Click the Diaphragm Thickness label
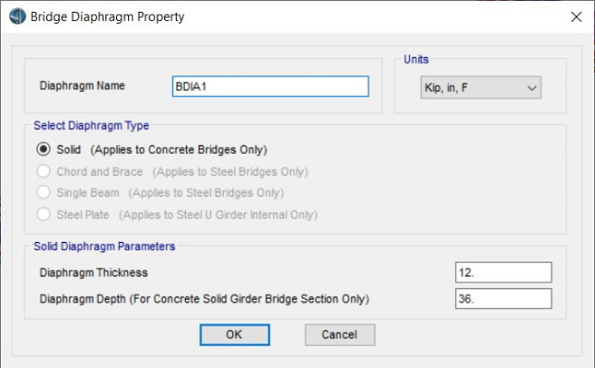 [94, 272]
